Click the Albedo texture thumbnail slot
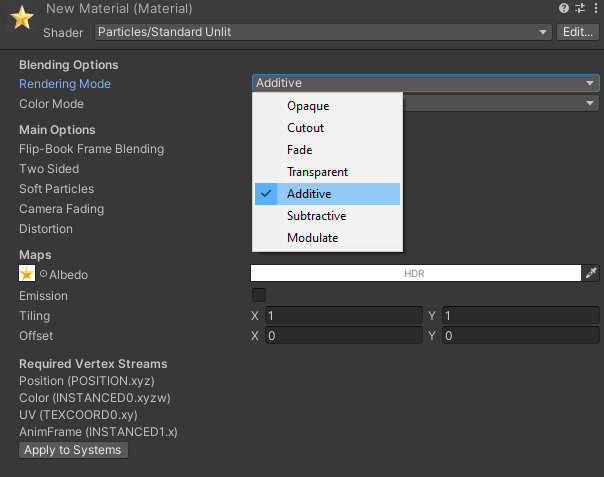Viewport: 604px width, 477px height. 27,273
